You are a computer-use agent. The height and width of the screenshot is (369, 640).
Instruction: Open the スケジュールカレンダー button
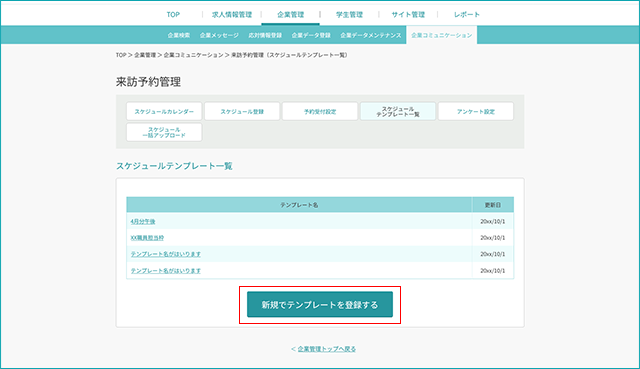point(164,111)
